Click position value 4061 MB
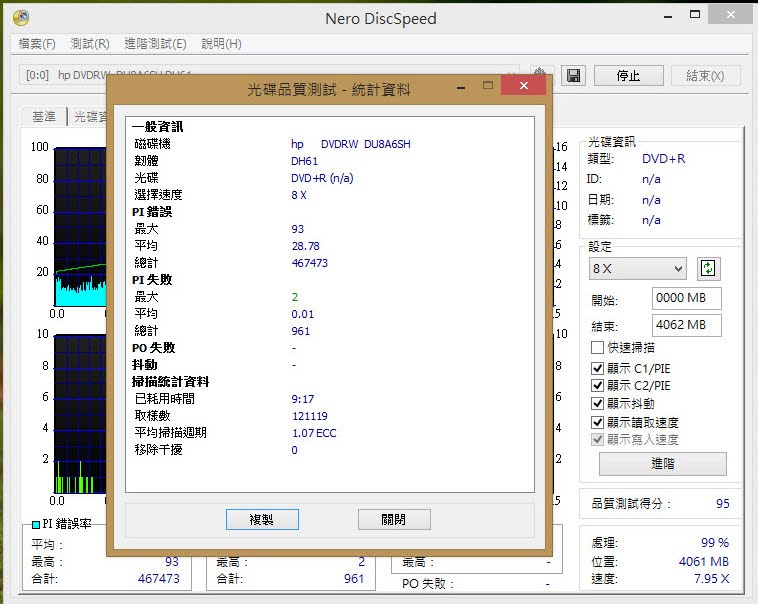 (x=704, y=562)
